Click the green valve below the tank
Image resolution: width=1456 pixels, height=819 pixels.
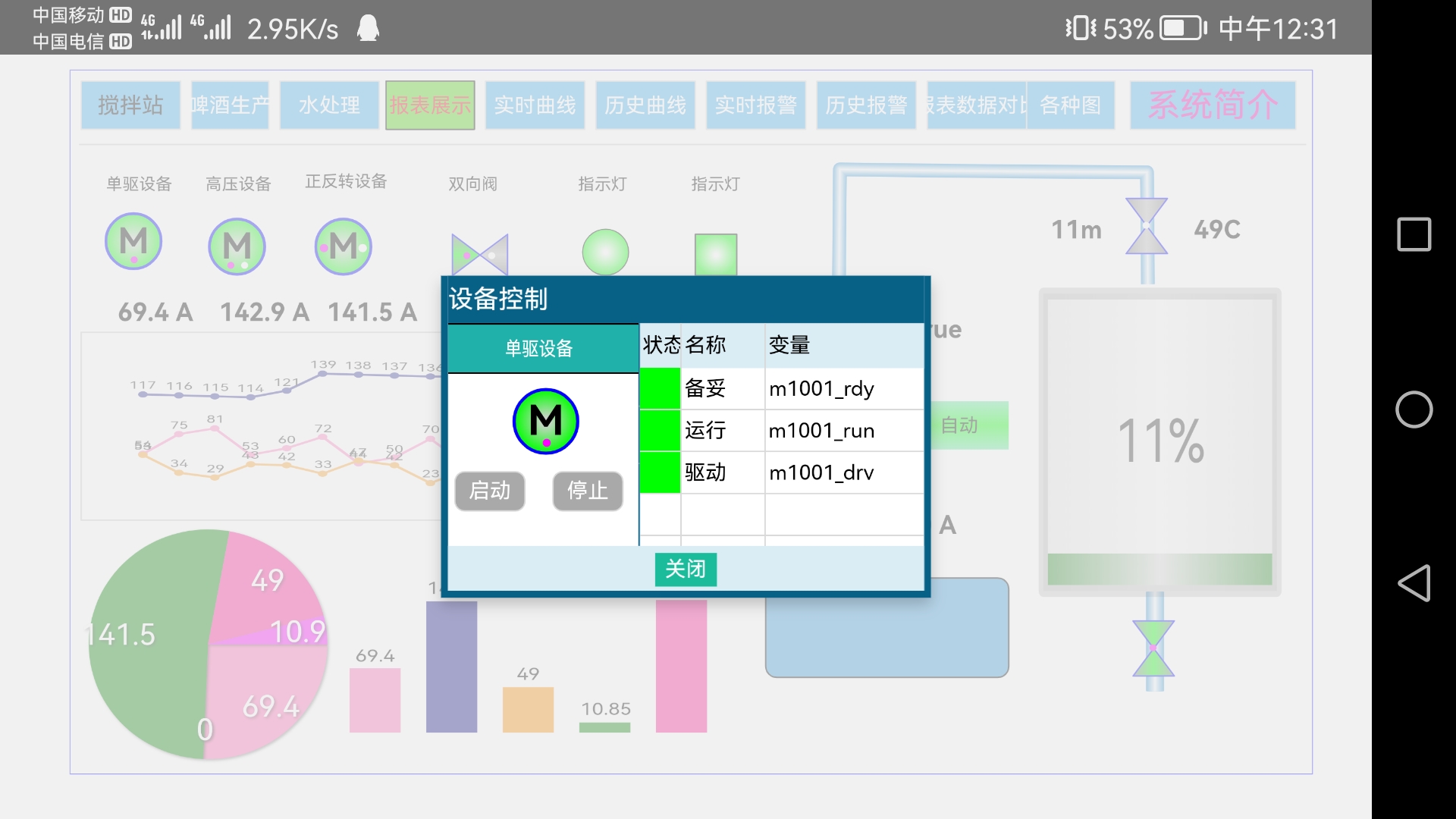pos(1153,648)
